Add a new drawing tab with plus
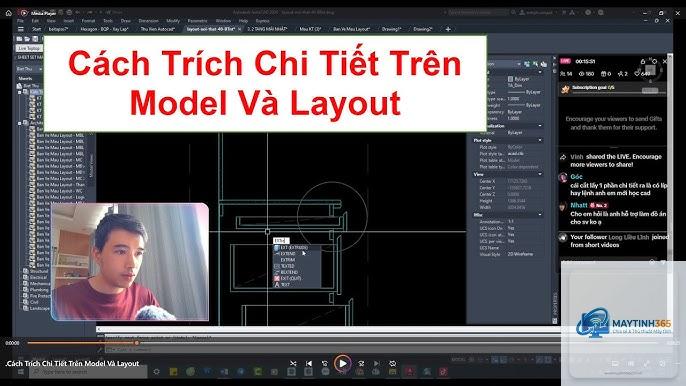Image resolution: width=686 pixels, height=386 pixels. [448, 29]
